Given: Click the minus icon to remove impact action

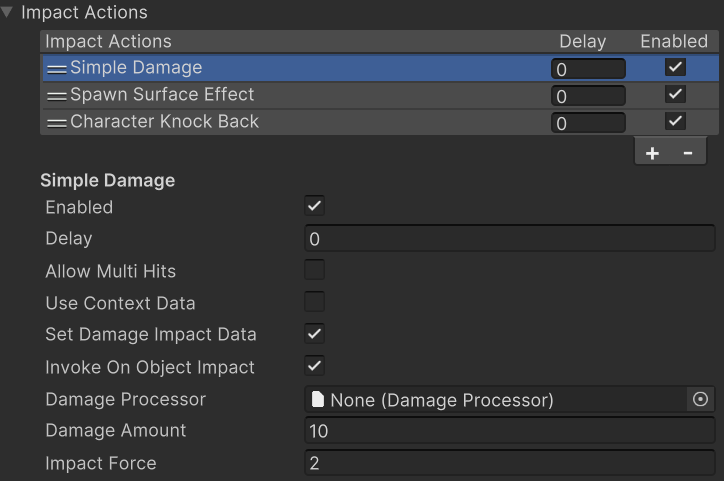Looking at the screenshot, I should coord(687,153).
